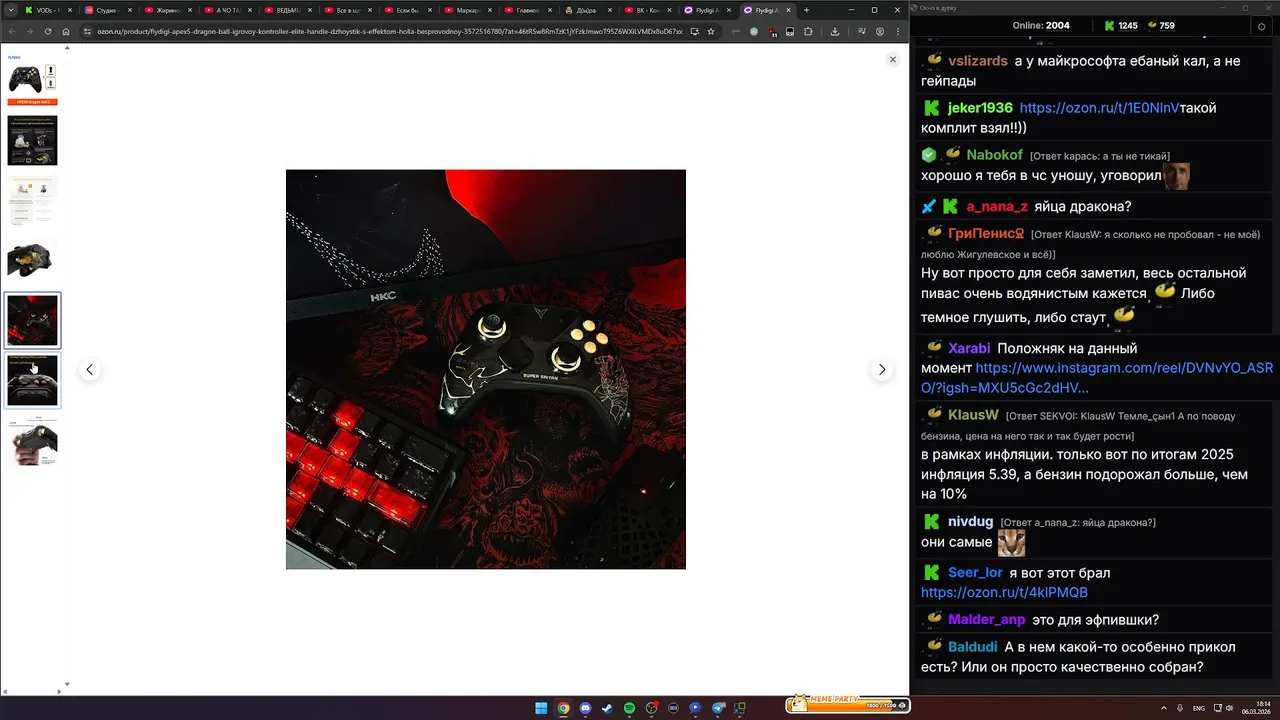The width and height of the screenshot is (1280, 720).
Task: Open Chrome from the taskbar
Action: [563, 708]
